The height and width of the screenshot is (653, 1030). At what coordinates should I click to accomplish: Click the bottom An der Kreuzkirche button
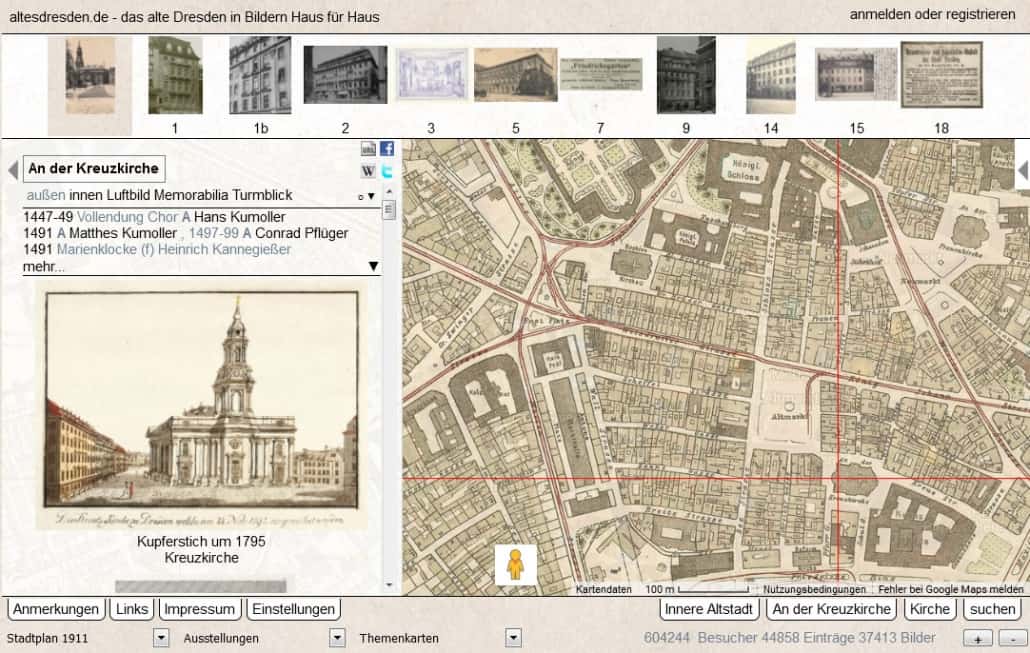pos(832,609)
